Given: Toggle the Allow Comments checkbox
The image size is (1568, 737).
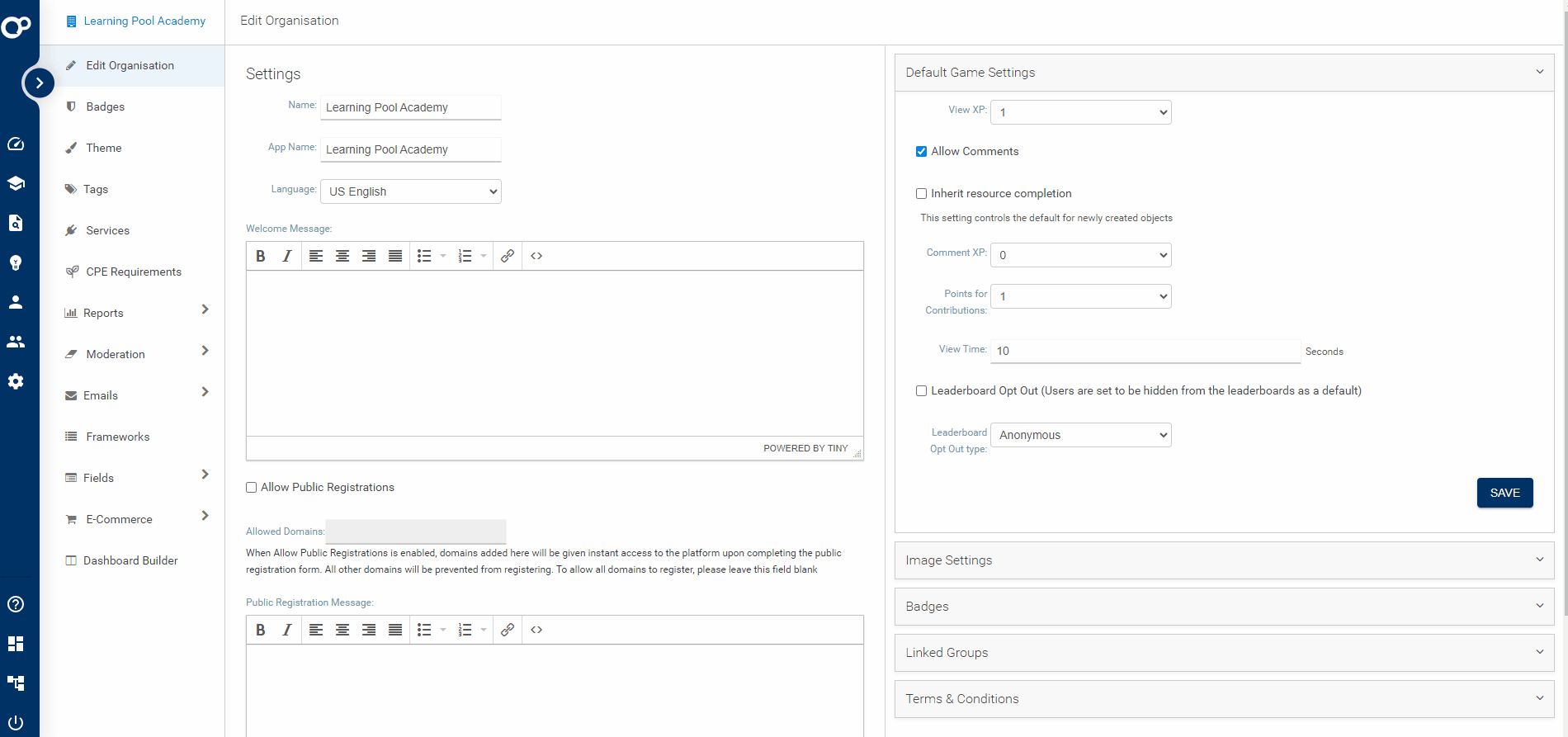Looking at the screenshot, I should (x=921, y=152).
